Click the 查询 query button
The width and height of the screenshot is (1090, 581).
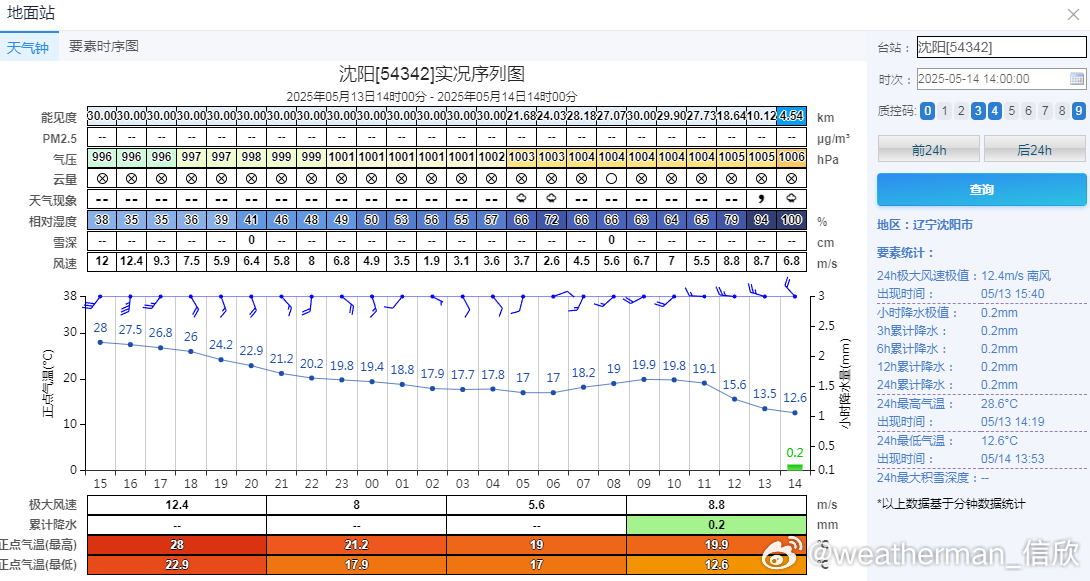pos(982,189)
